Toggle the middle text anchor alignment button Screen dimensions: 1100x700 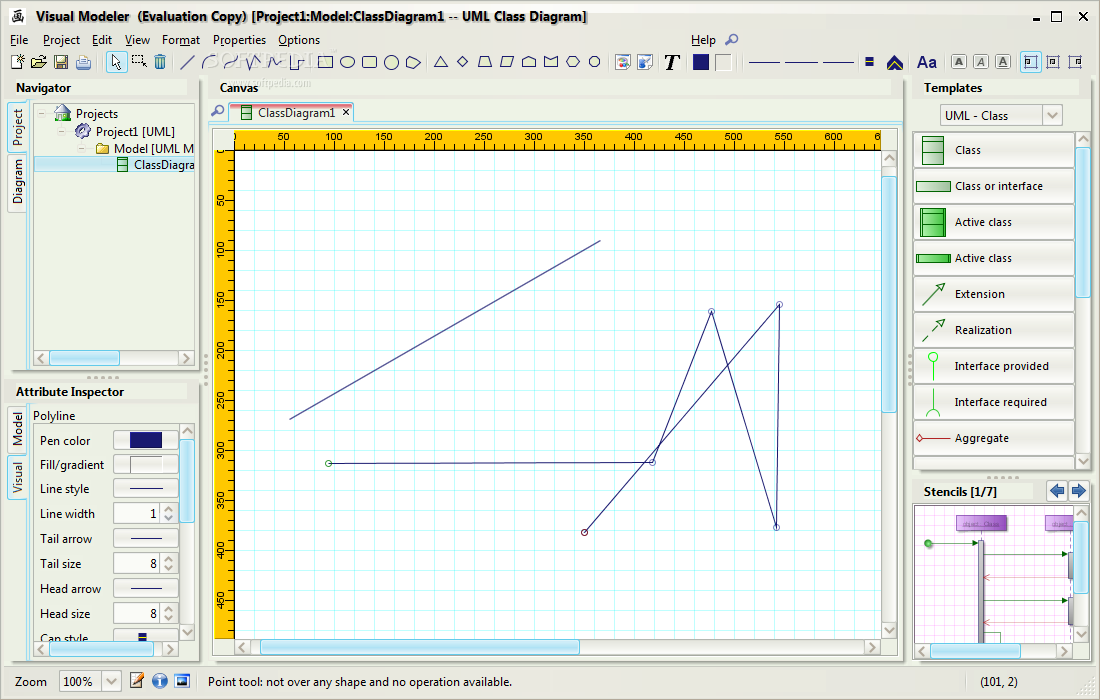click(x=1053, y=62)
